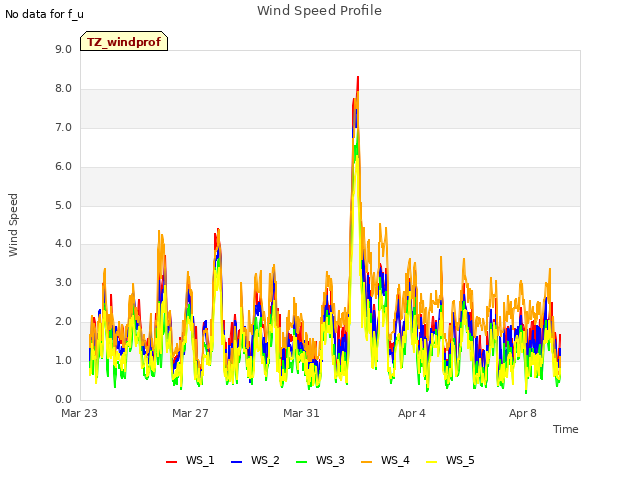Toggle the WS_1 legend label
Viewport: 640px width, 480px height.
click(200, 460)
